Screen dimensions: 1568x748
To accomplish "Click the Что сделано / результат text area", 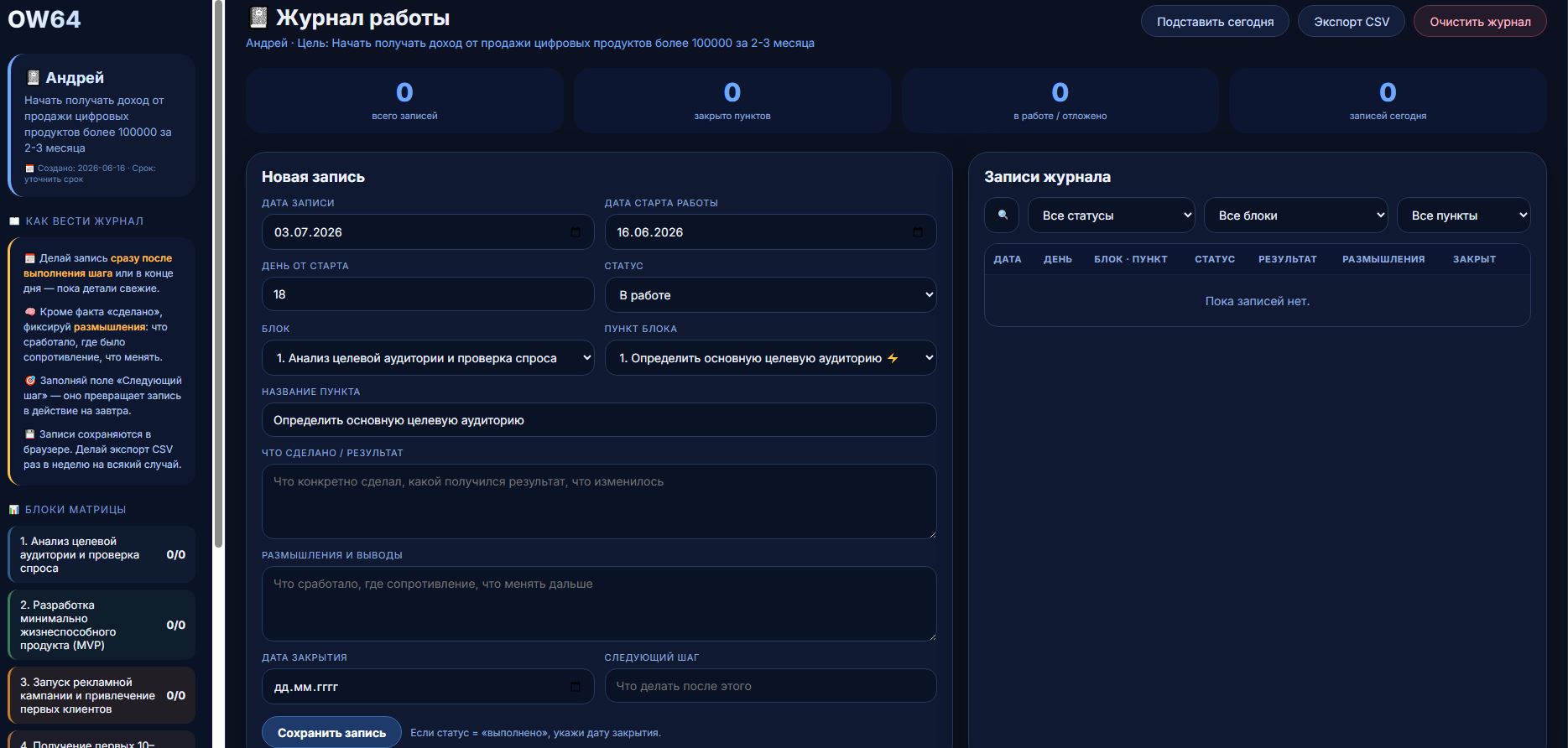I will [x=599, y=501].
